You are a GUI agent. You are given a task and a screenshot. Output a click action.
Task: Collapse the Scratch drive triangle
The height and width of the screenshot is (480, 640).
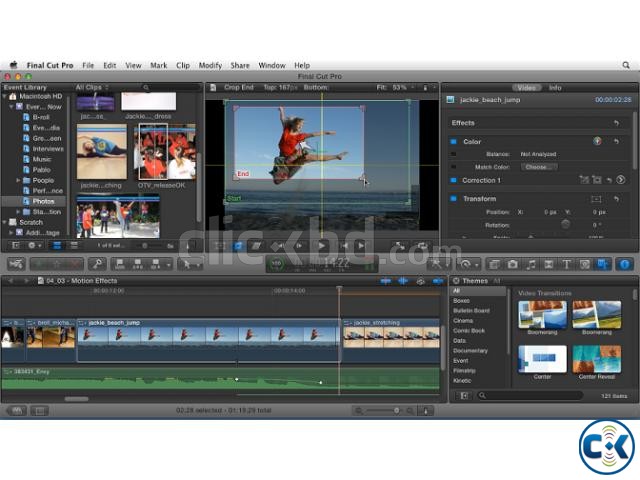pyautogui.click(x=5, y=222)
